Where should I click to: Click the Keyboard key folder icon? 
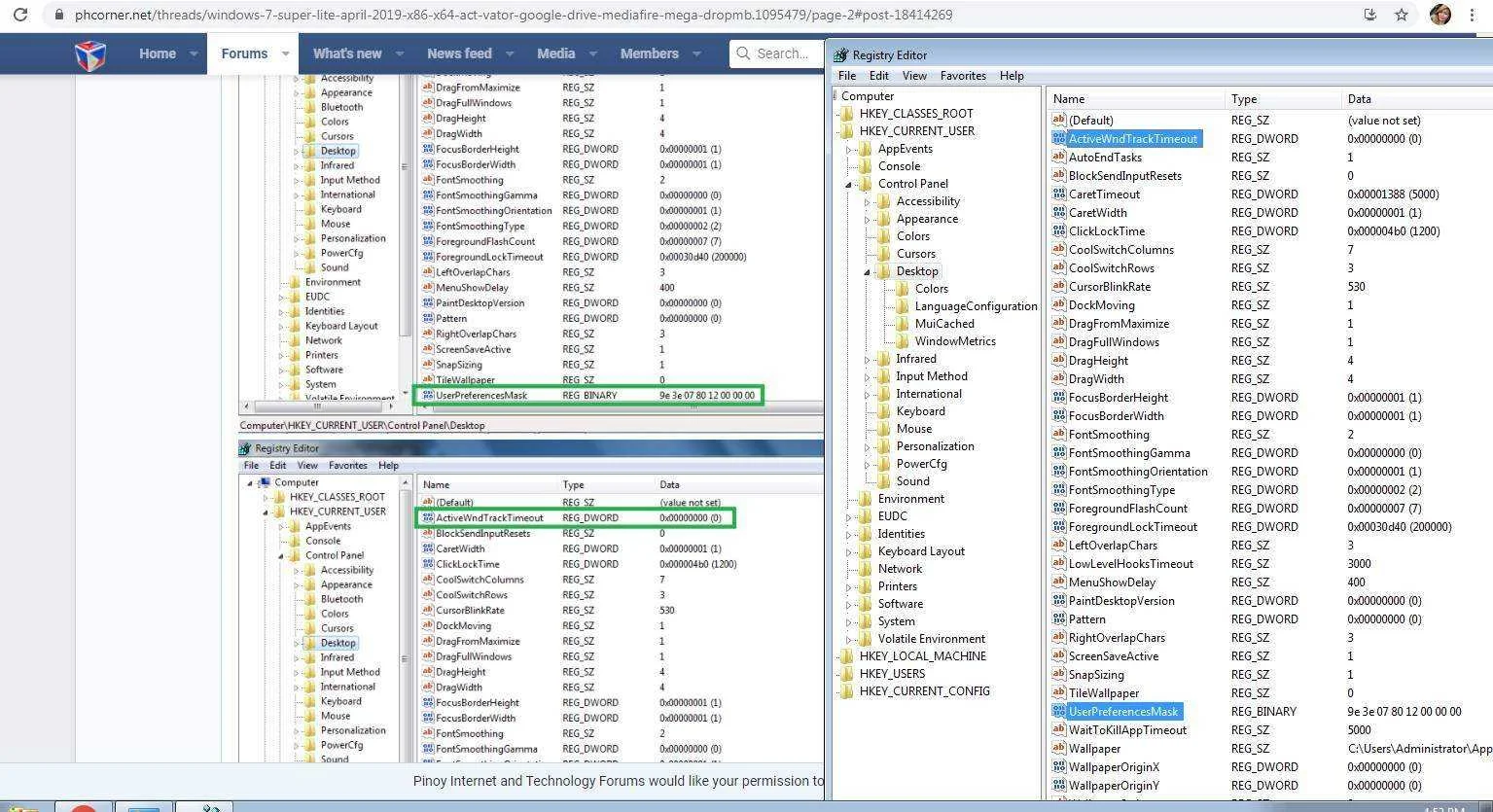(883, 410)
